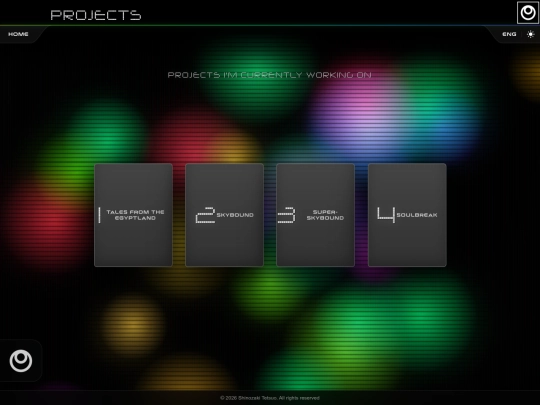Switch language via ENG selector
Image resolution: width=540 pixels, height=405 pixels.
pyautogui.click(x=509, y=34)
